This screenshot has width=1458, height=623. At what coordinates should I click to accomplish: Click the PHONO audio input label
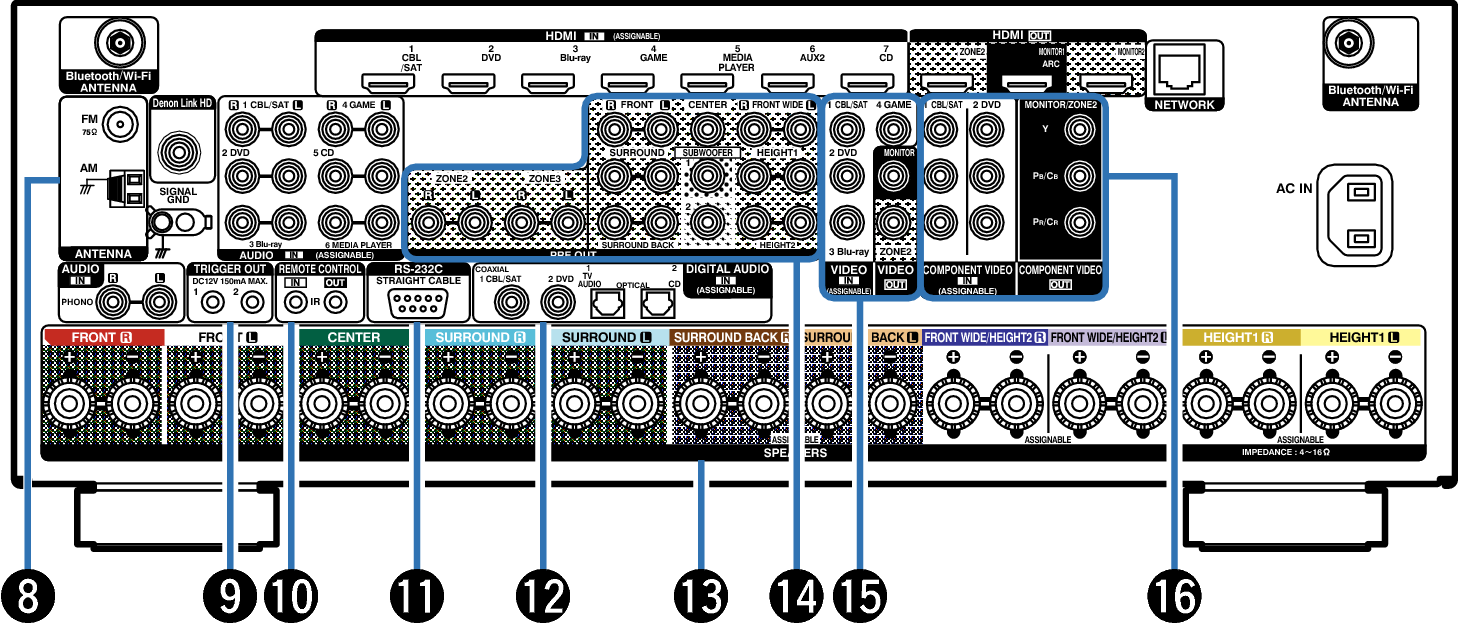coord(76,298)
